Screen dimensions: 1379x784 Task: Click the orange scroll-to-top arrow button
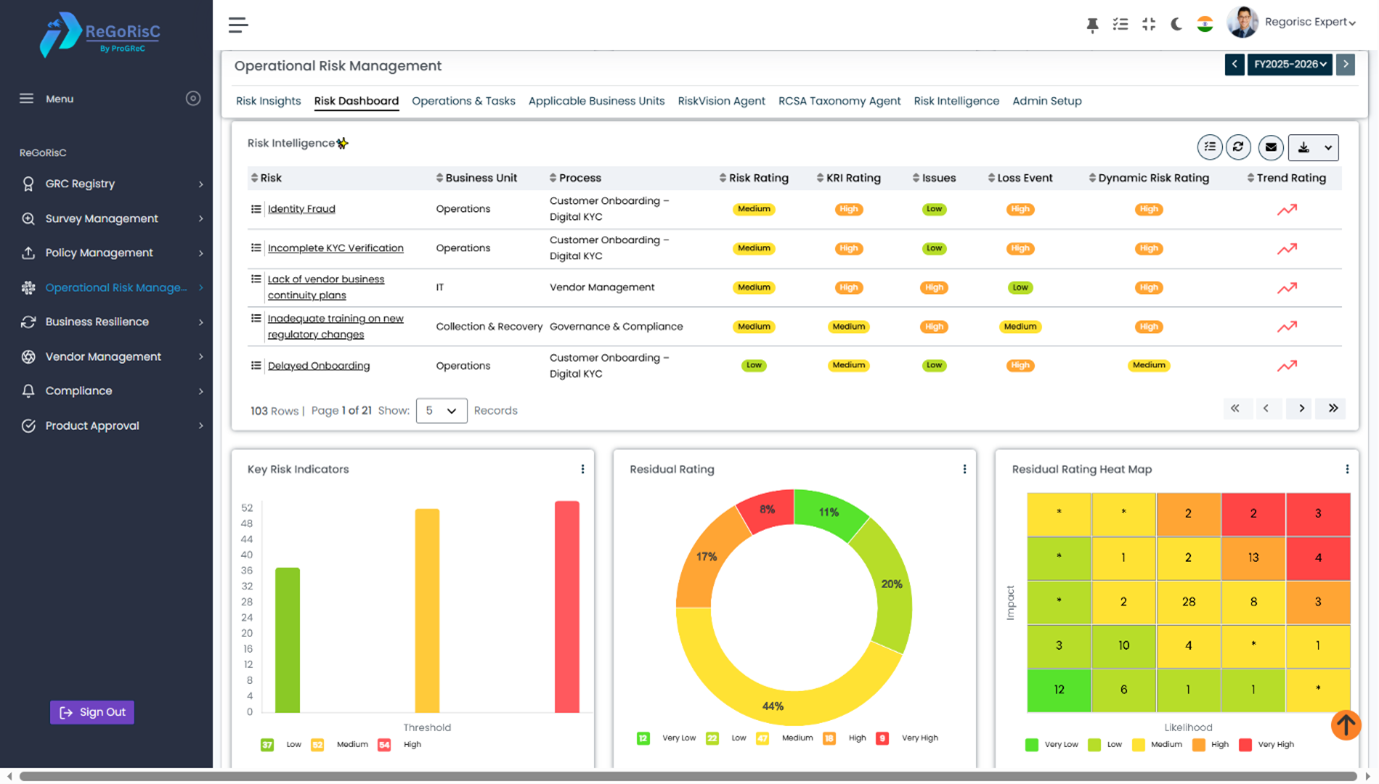pos(1346,725)
